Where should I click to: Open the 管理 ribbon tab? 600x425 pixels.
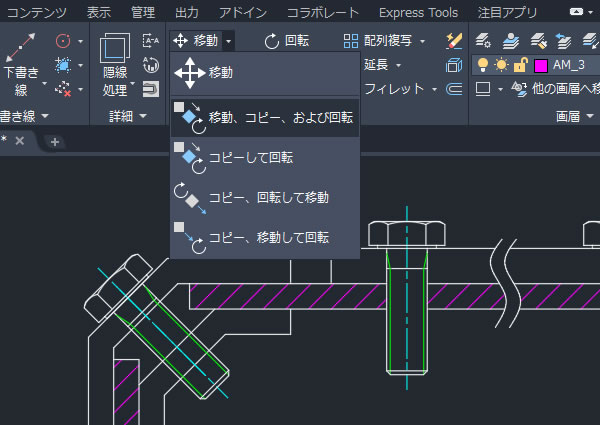tap(143, 13)
